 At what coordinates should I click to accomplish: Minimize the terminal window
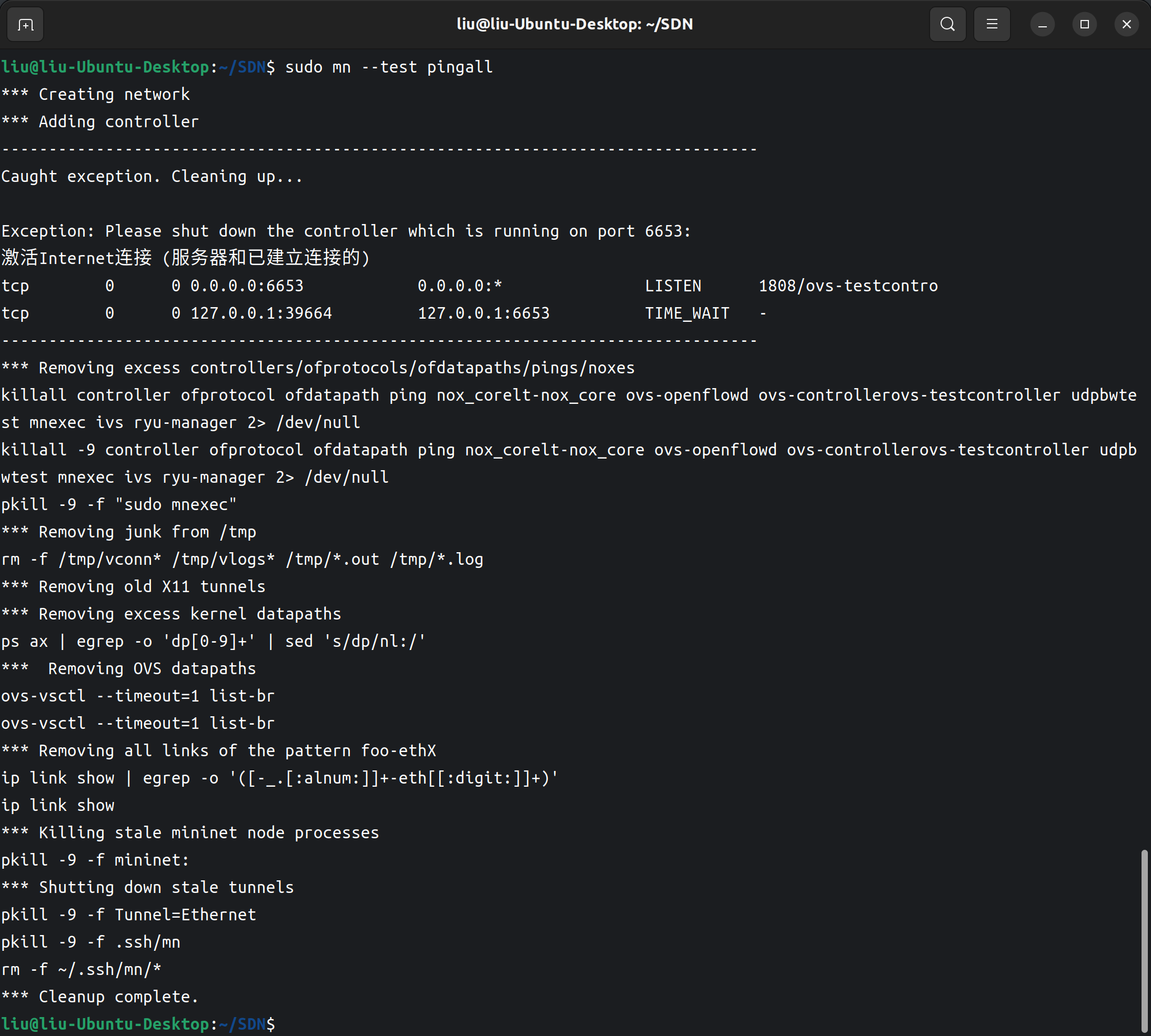tap(1043, 25)
